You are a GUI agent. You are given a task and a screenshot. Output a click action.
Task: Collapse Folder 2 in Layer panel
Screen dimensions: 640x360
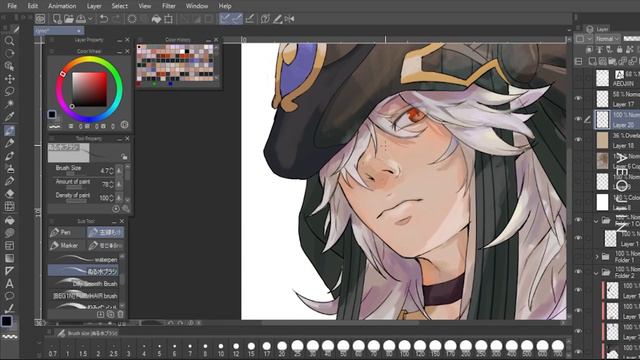click(x=597, y=272)
